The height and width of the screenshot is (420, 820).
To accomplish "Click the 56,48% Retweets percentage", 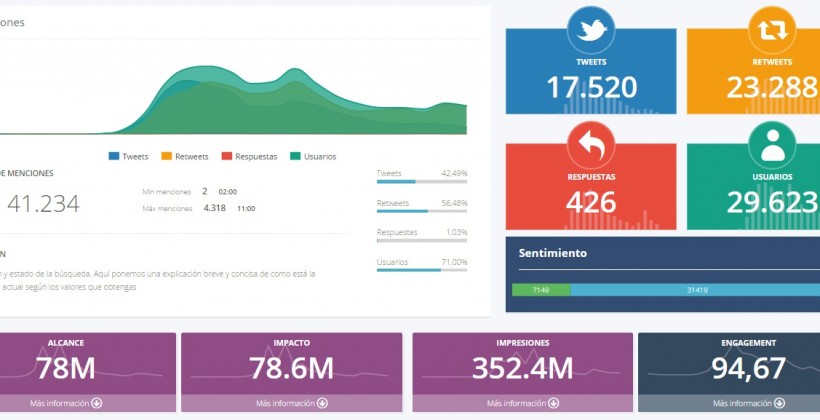I will pyautogui.click(x=454, y=203).
